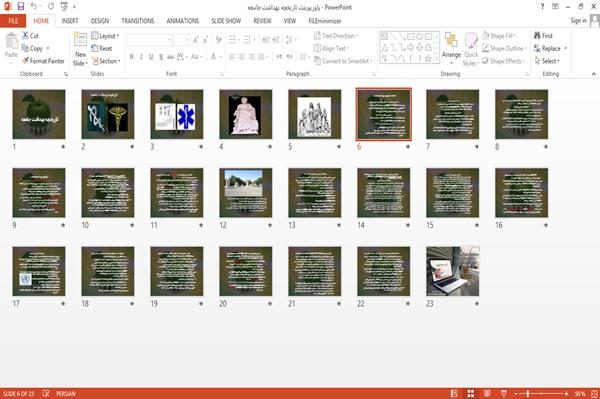Click the Sign in link

click(x=578, y=21)
